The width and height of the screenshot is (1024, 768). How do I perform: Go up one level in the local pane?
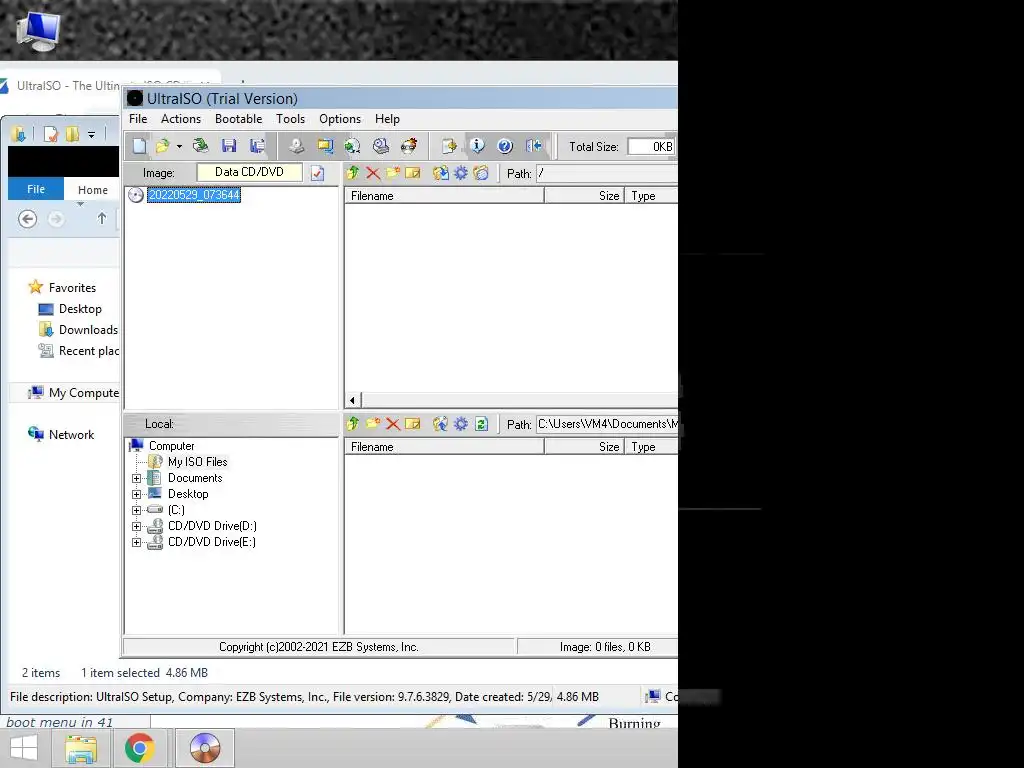[353, 424]
